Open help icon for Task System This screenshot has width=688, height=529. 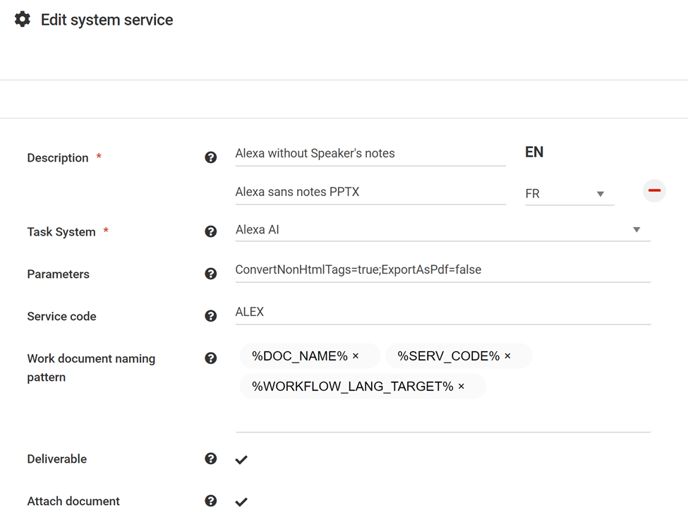tap(211, 231)
